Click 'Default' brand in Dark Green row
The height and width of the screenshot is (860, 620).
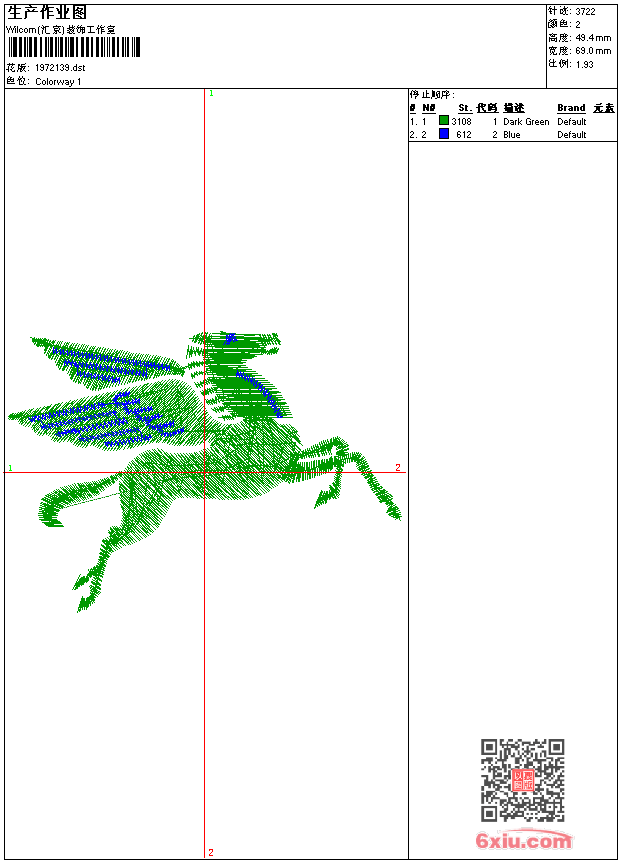point(572,122)
